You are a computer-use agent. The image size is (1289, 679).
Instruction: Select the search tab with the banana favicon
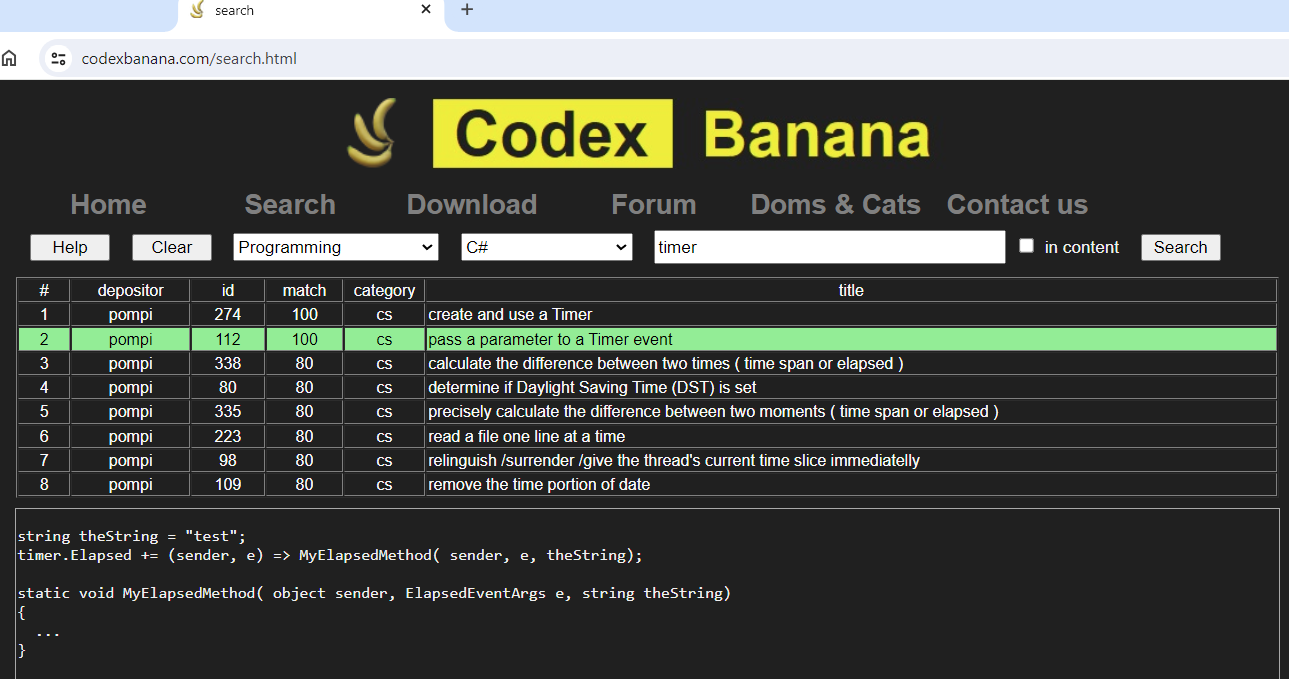tap(311, 11)
